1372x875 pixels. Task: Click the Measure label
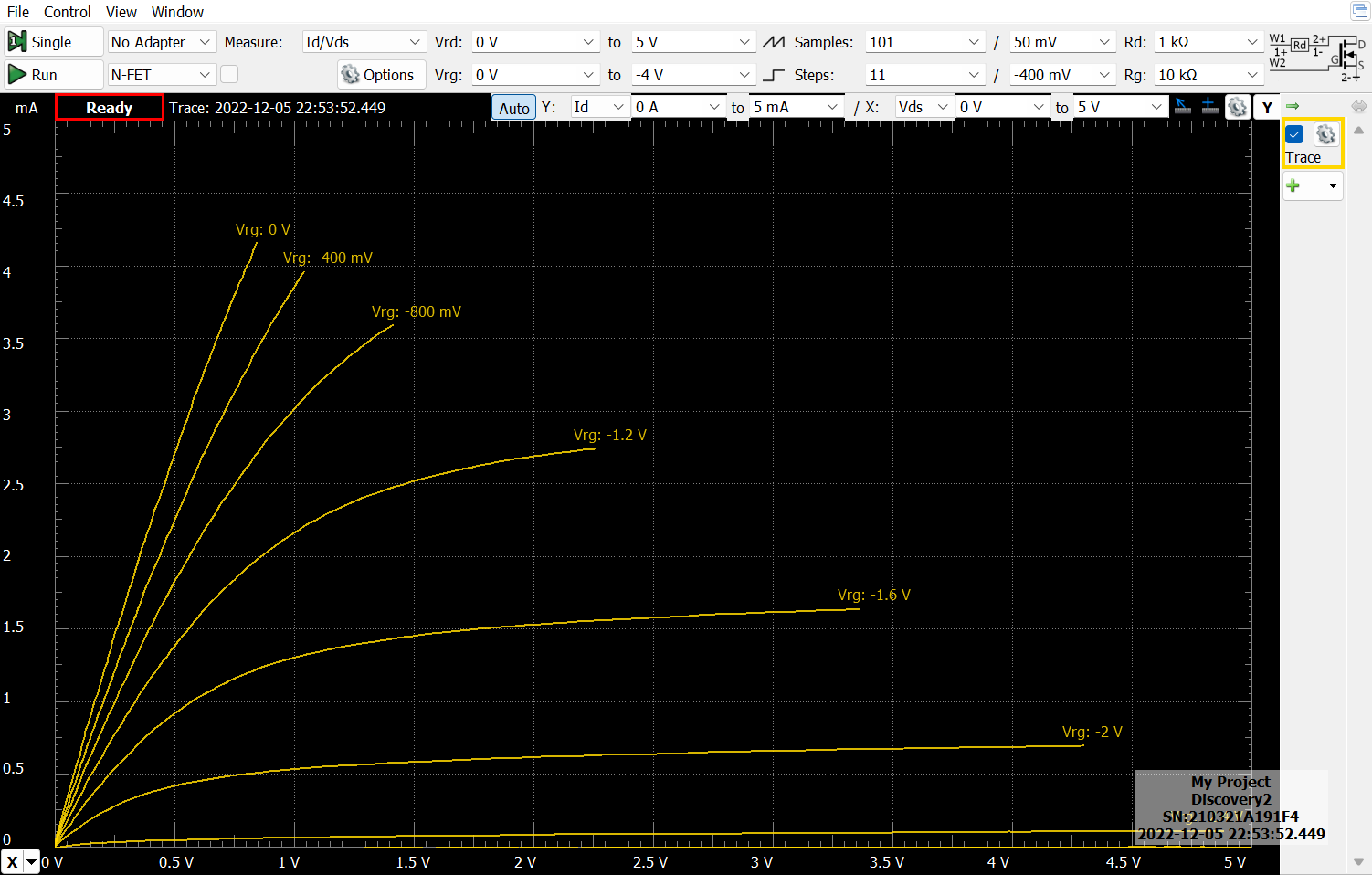coord(253,42)
